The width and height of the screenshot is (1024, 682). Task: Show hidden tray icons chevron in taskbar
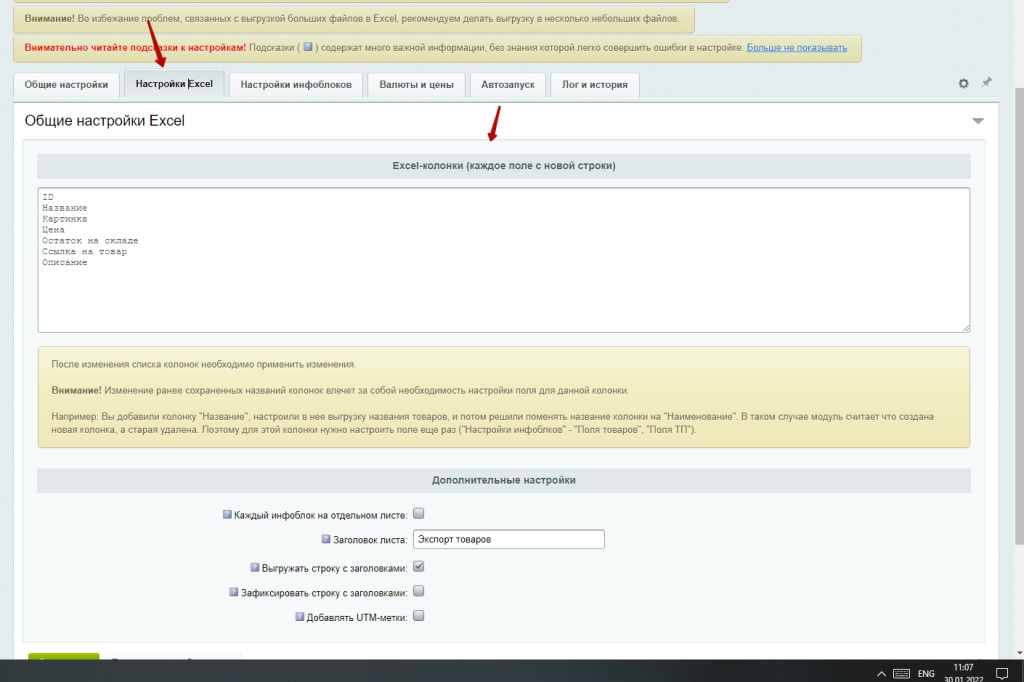881,674
